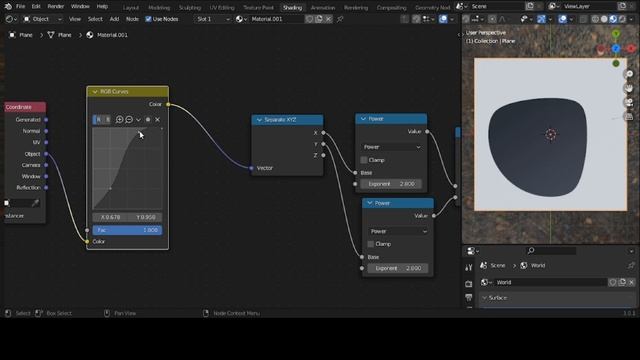640x360 pixels.
Task: Open lower Power node operation dropdown
Action: pyautogui.click(x=398, y=231)
